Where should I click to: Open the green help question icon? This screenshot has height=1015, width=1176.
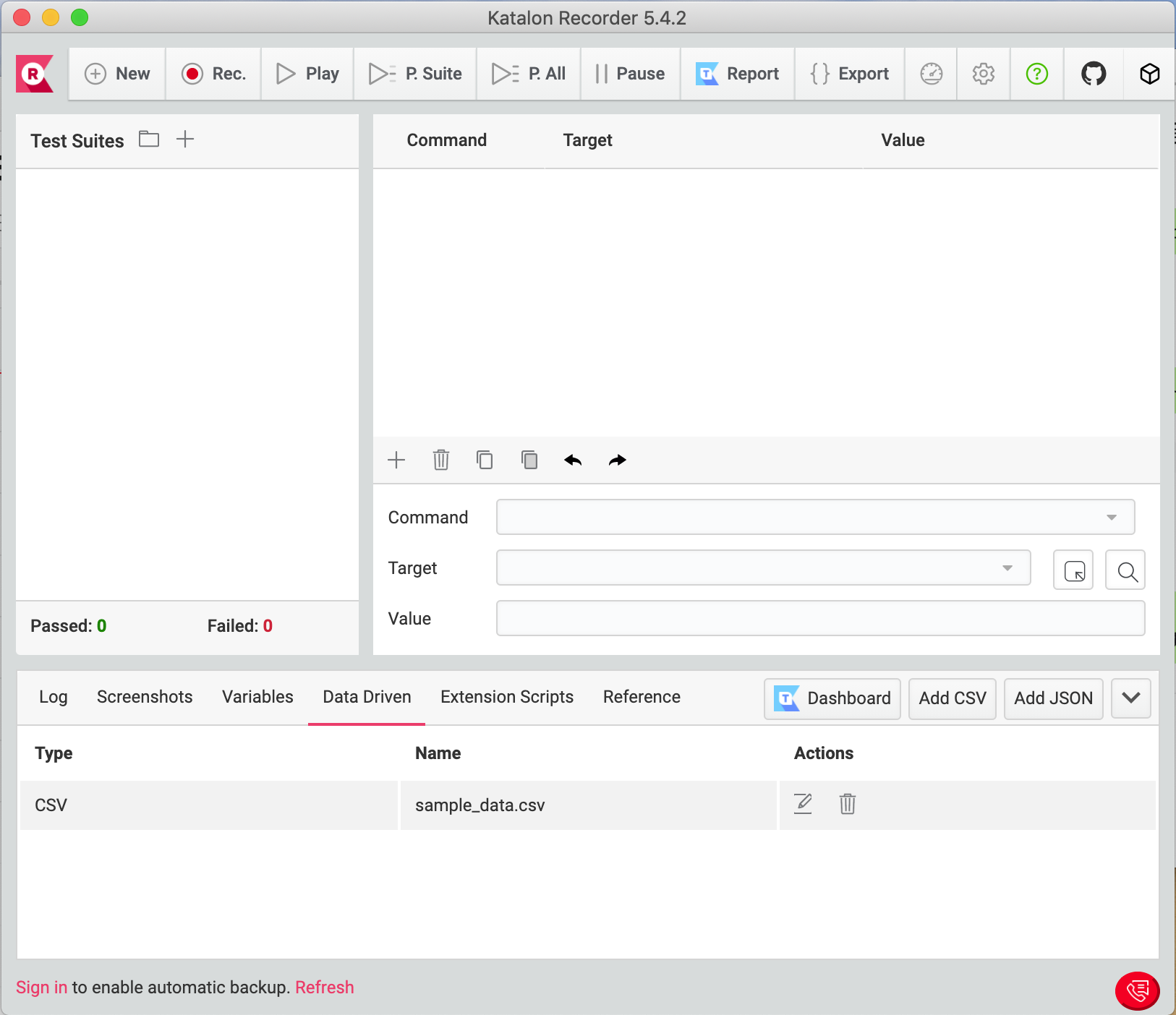[1037, 74]
